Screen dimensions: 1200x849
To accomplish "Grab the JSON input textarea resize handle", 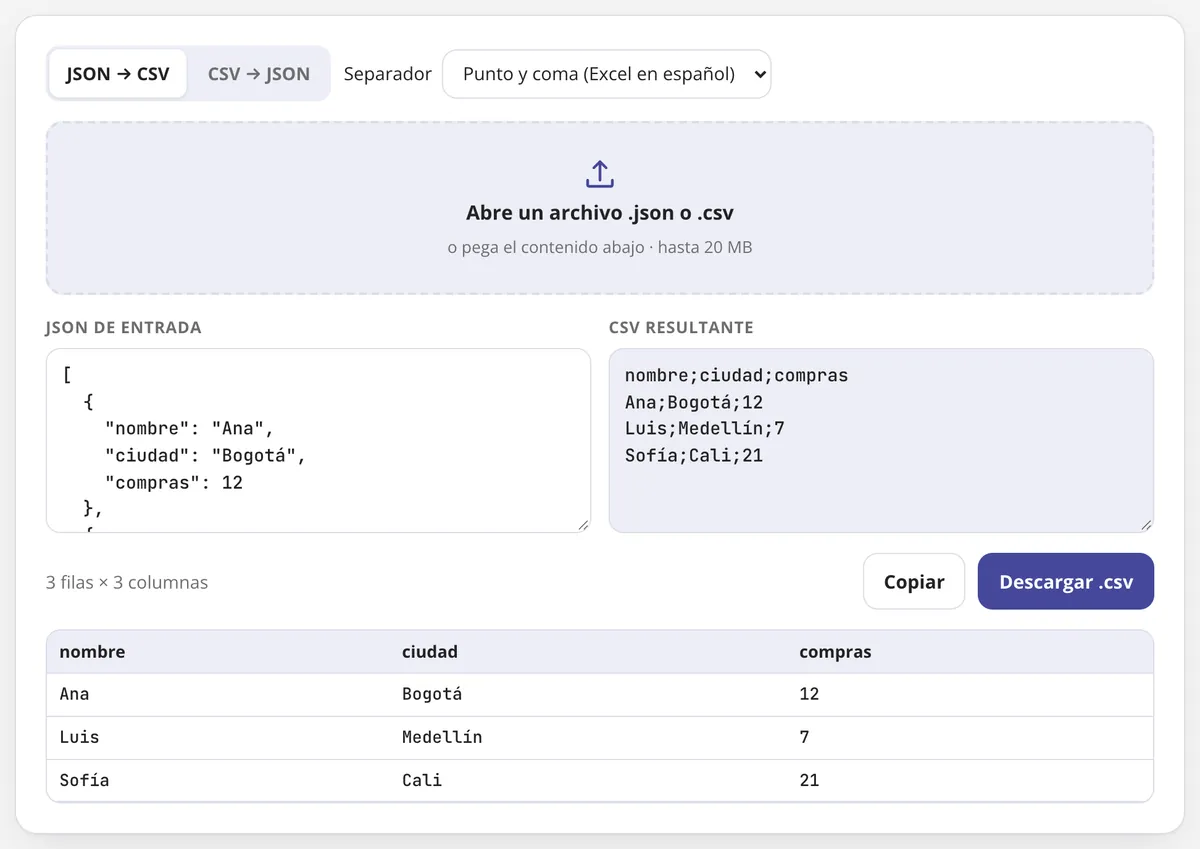I will coord(583,525).
